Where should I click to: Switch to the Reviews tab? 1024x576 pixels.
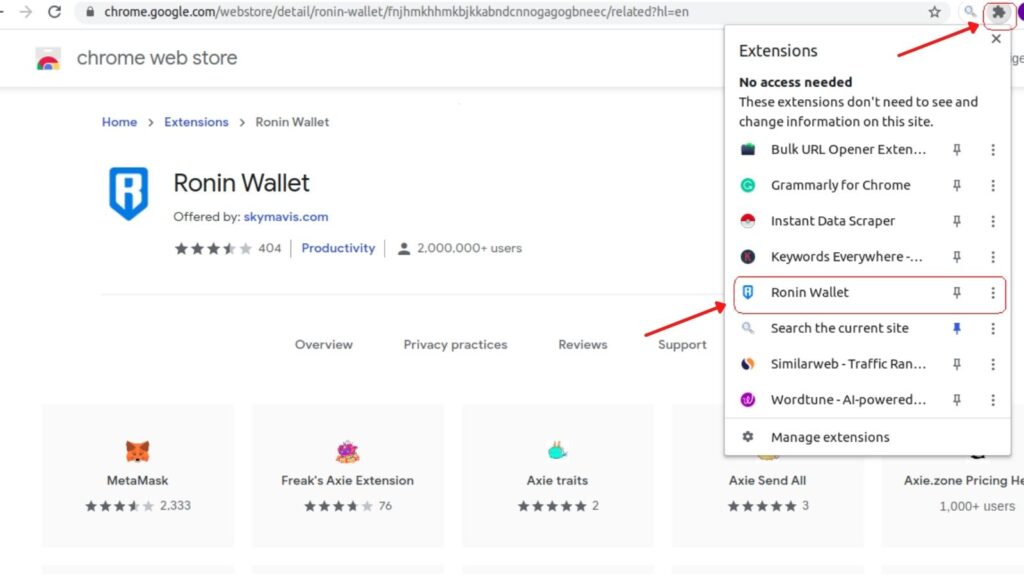(583, 345)
